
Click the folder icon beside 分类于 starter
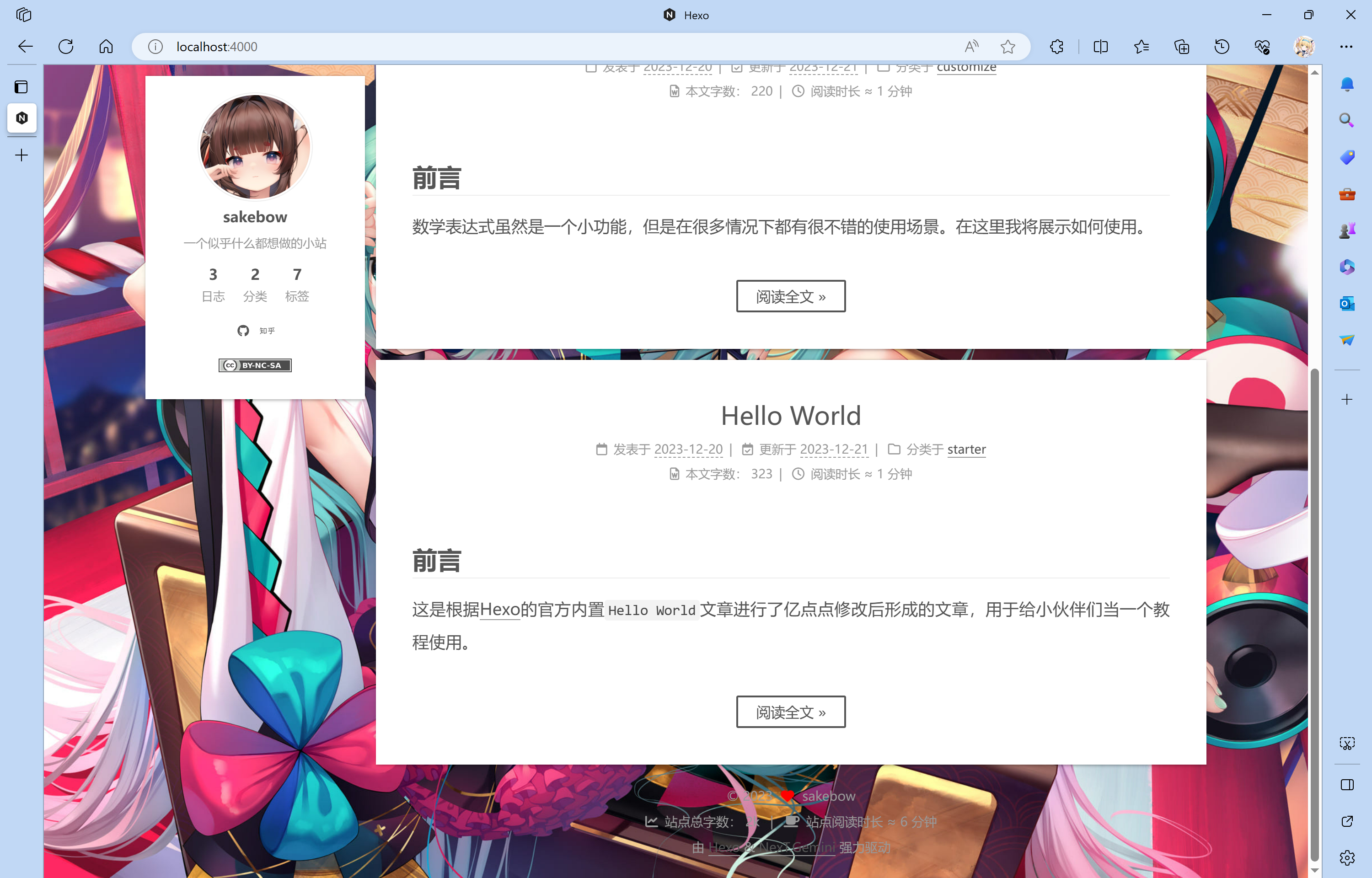point(895,449)
